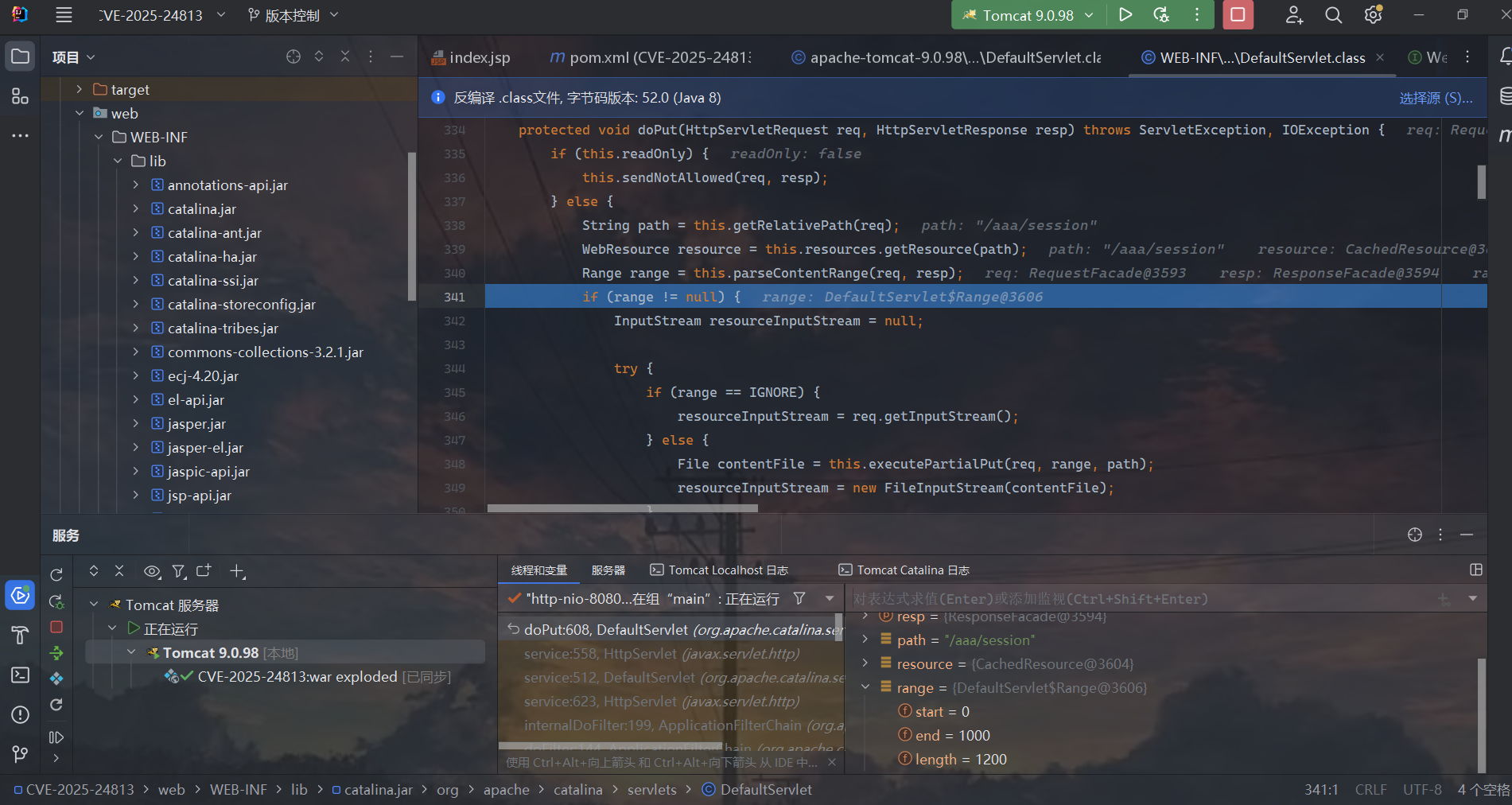Switch to index.jsp tab

point(471,57)
